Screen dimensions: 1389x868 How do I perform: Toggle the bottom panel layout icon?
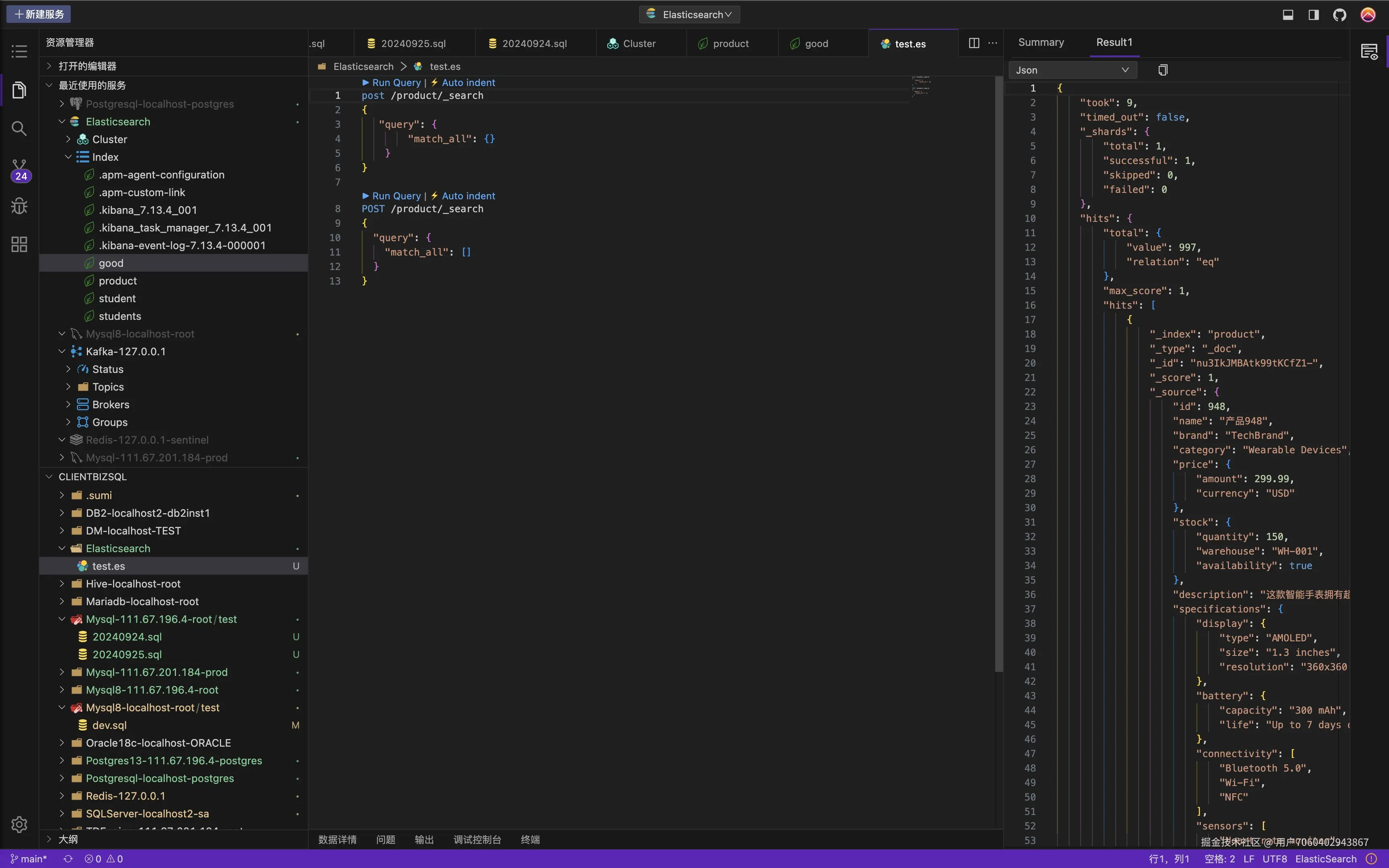point(1288,14)
